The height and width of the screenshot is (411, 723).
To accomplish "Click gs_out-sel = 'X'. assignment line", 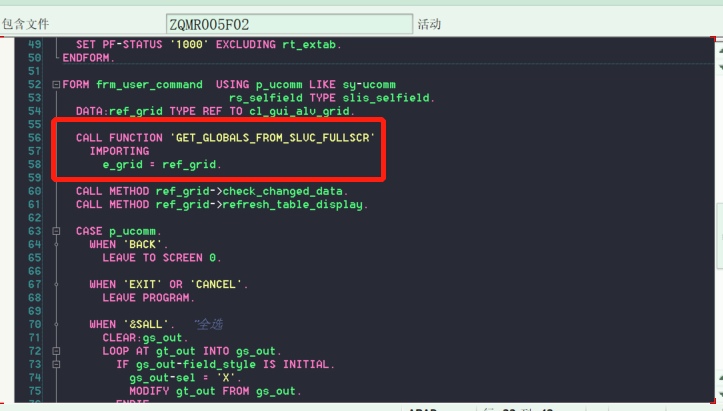I will 185,378.
